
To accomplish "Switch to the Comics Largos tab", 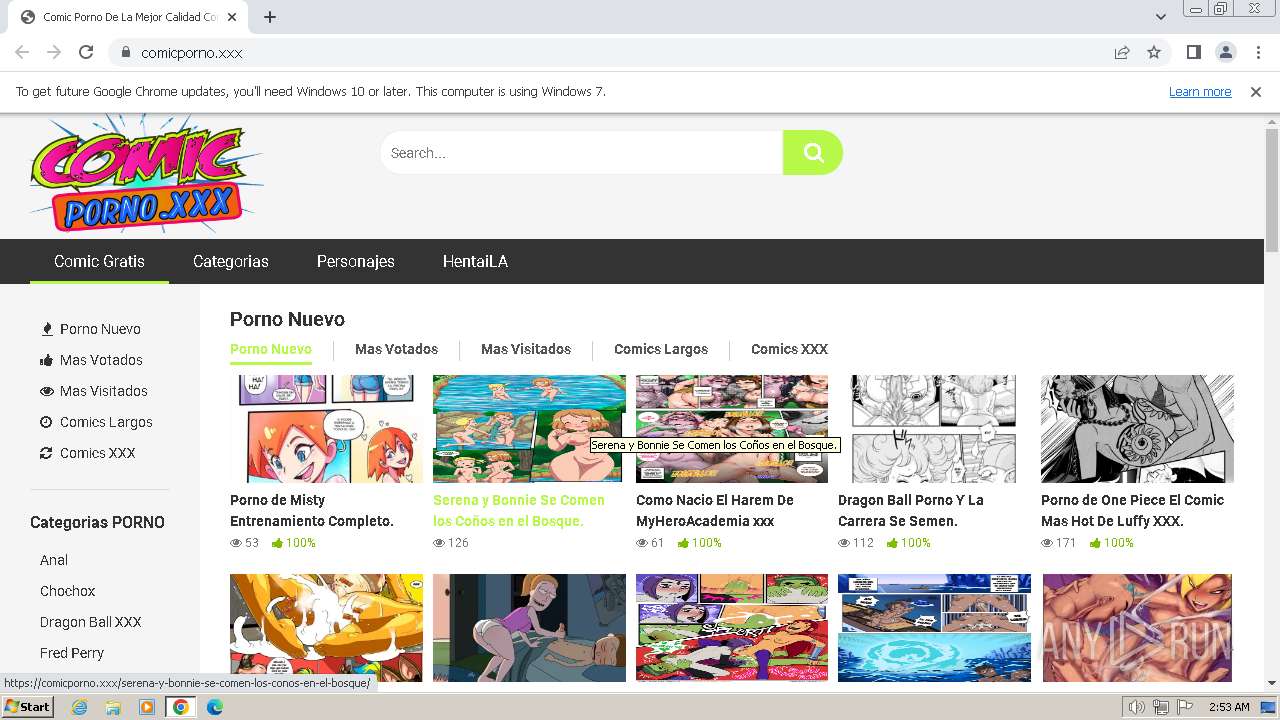I will [661, 349].
